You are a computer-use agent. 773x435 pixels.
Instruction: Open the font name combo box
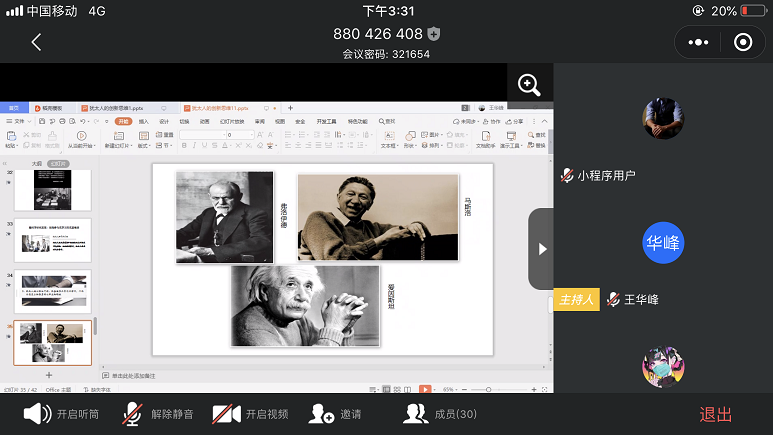201,135
